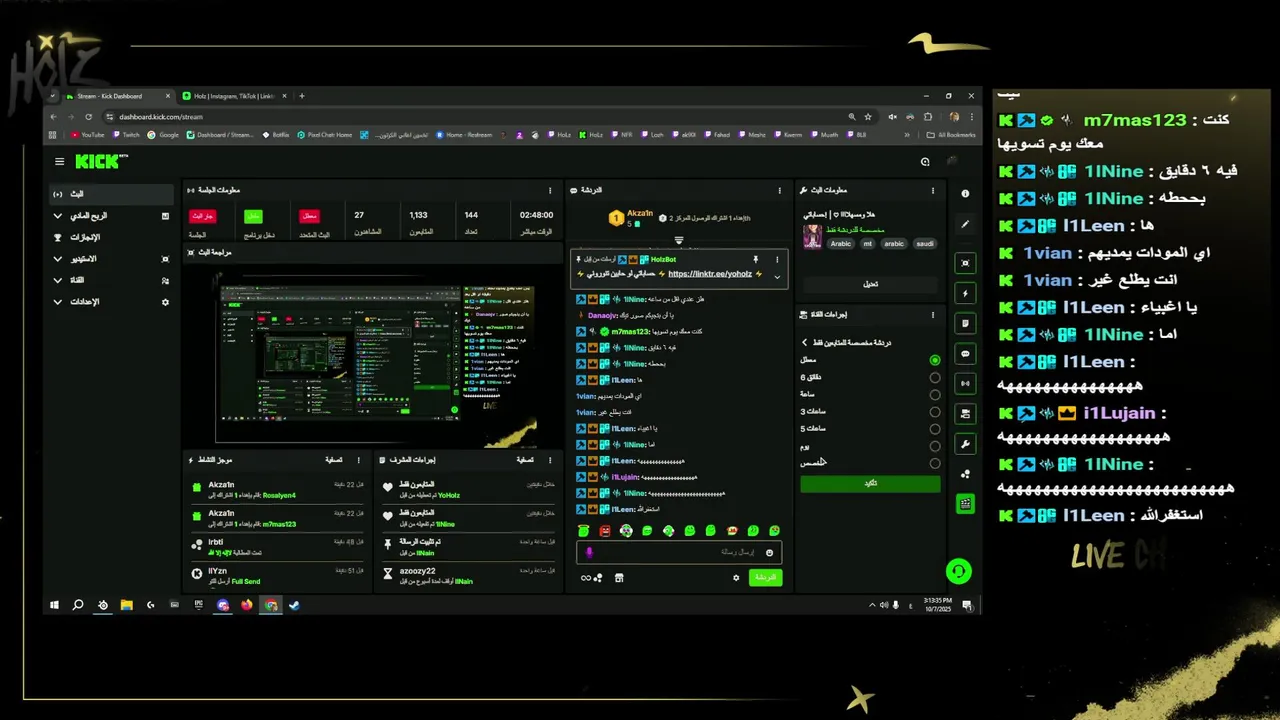
Task: Switch to the Holz Instagram TikTok browser tab
Action: 232,96
